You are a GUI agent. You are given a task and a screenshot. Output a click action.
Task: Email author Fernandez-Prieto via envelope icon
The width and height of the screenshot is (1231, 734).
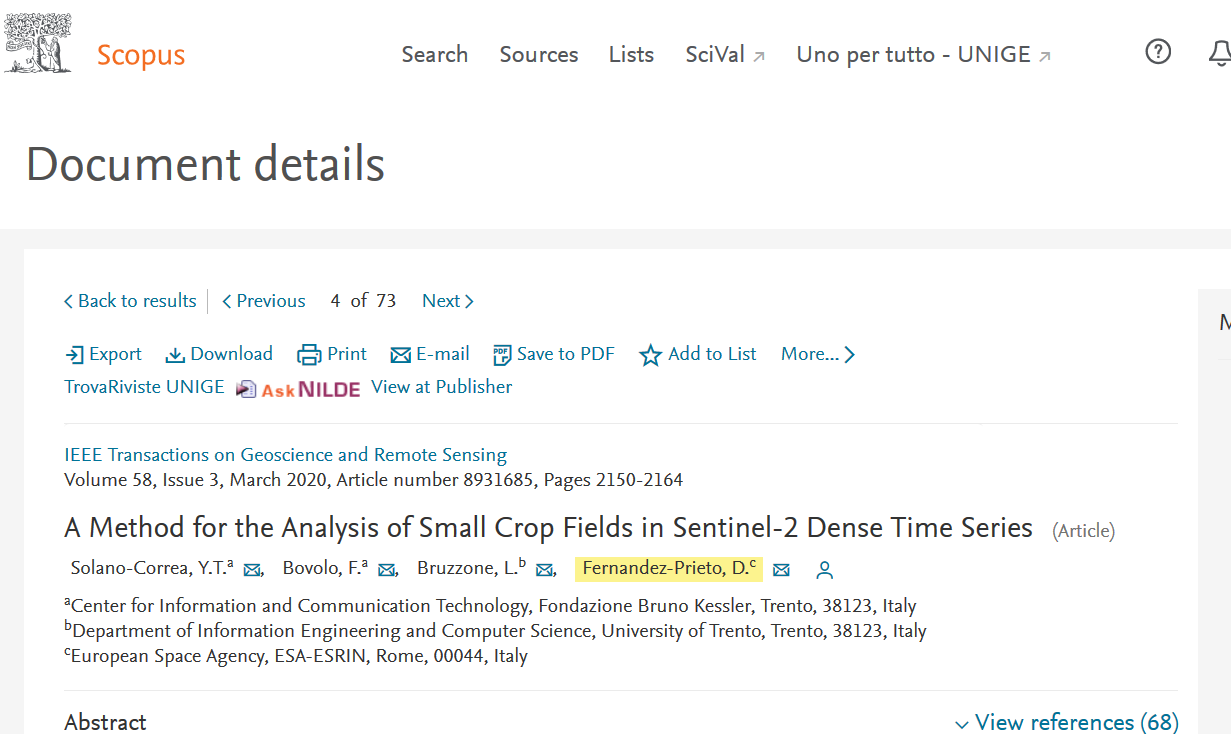click(782, 570)
